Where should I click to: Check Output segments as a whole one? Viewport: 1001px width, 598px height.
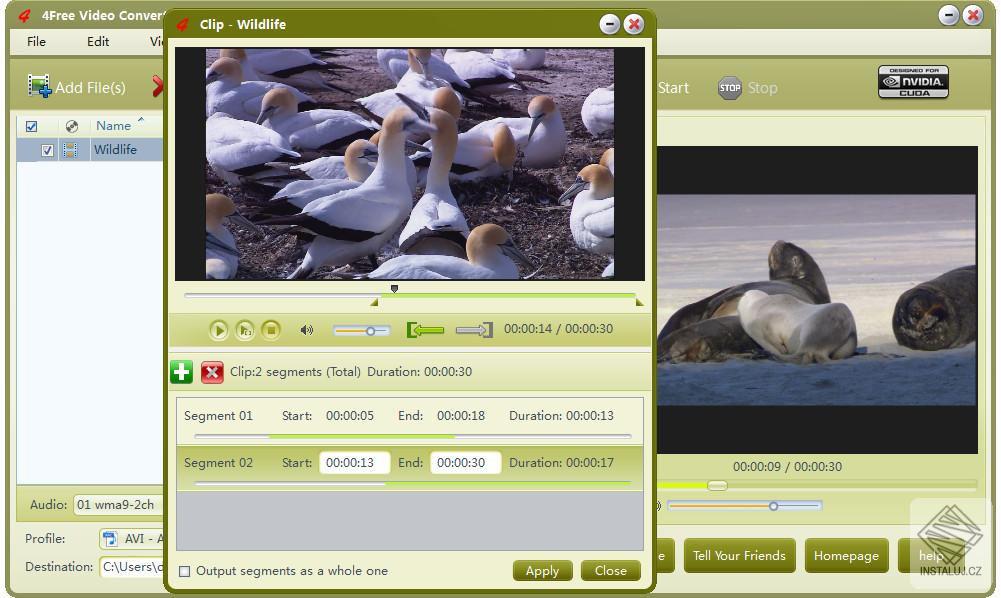coord(185,570)
